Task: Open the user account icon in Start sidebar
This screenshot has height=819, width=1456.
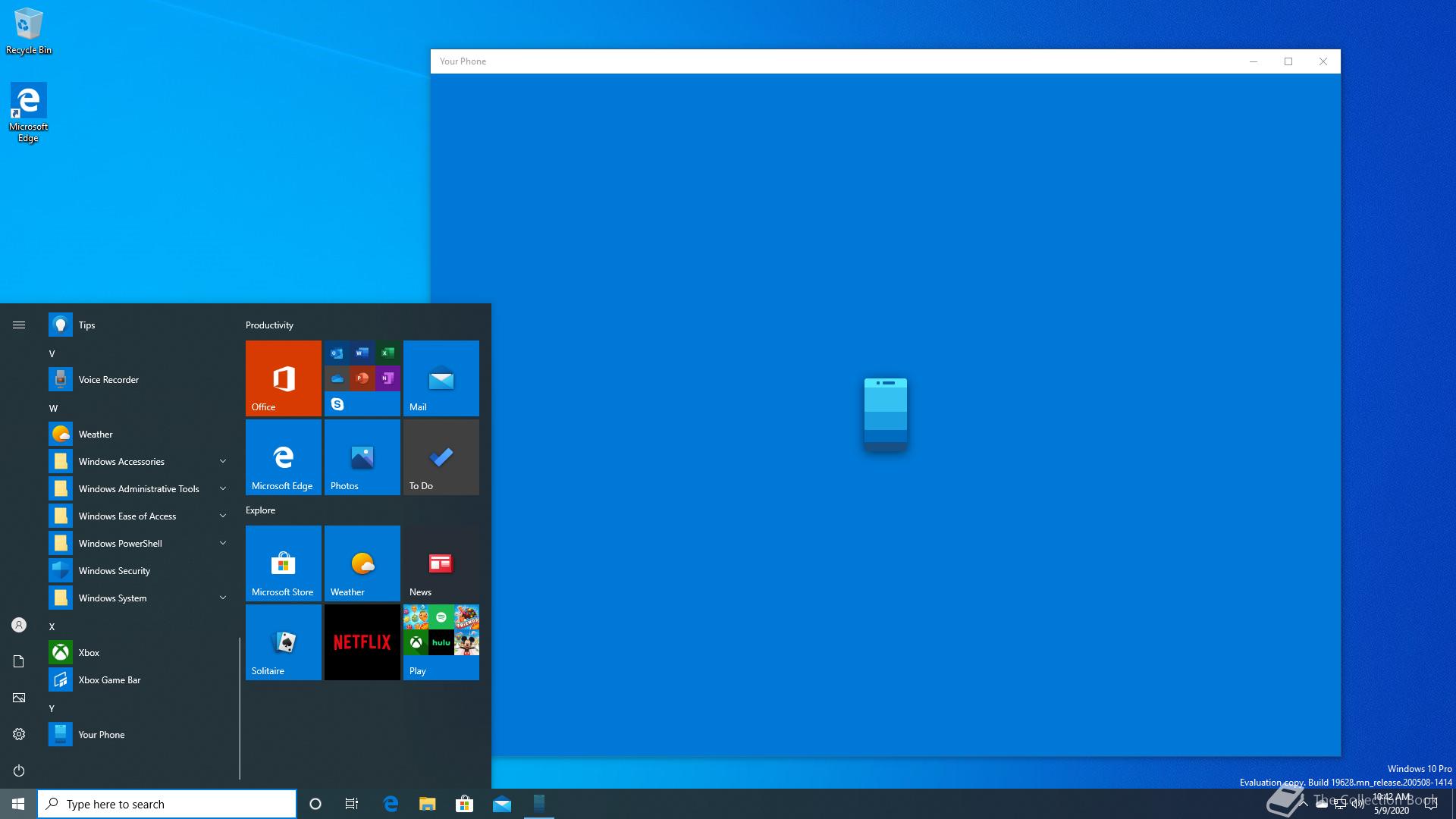Action: tap(19, 625)
